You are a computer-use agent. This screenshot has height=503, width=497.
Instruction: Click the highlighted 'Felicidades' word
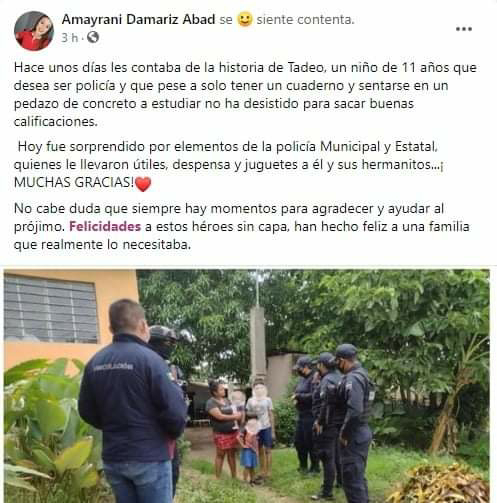105,227
